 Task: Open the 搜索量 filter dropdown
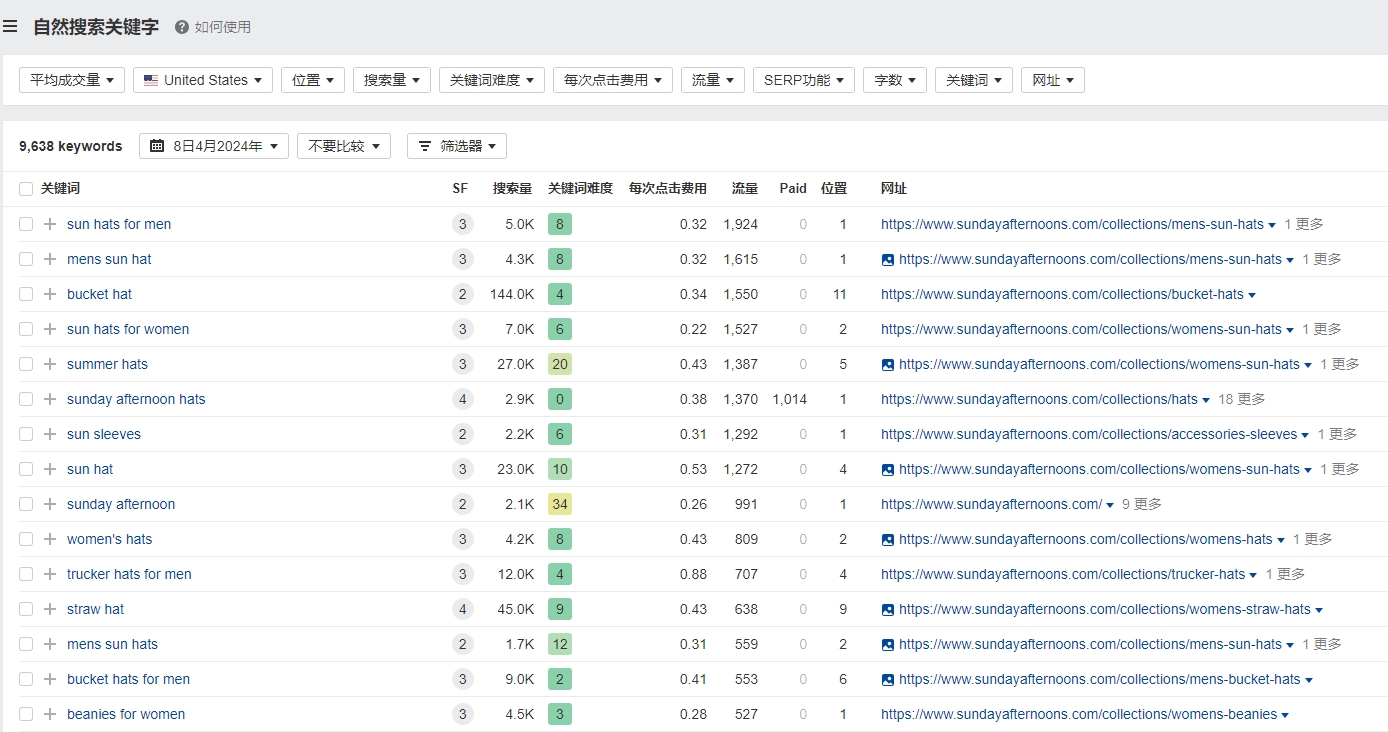click(x=392, y=80)
